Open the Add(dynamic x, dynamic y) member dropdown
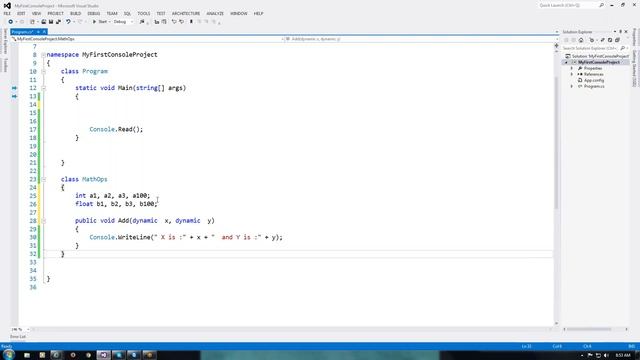 tap(420, 39)
